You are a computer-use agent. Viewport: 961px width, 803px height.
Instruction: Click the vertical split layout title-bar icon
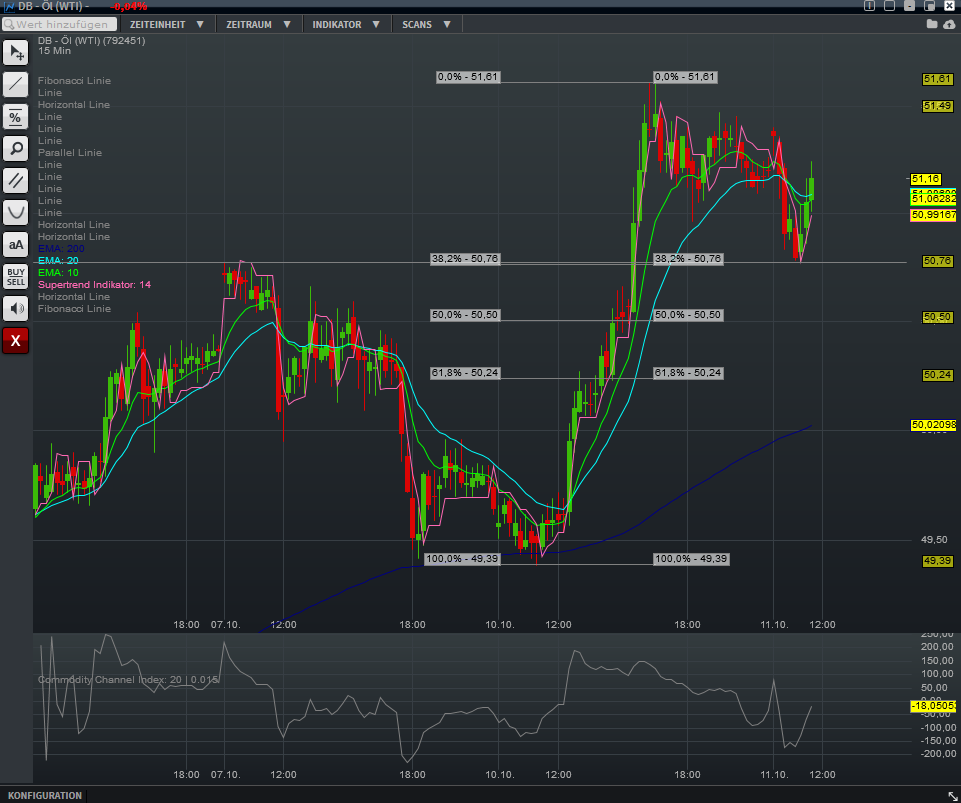(869, 6)
